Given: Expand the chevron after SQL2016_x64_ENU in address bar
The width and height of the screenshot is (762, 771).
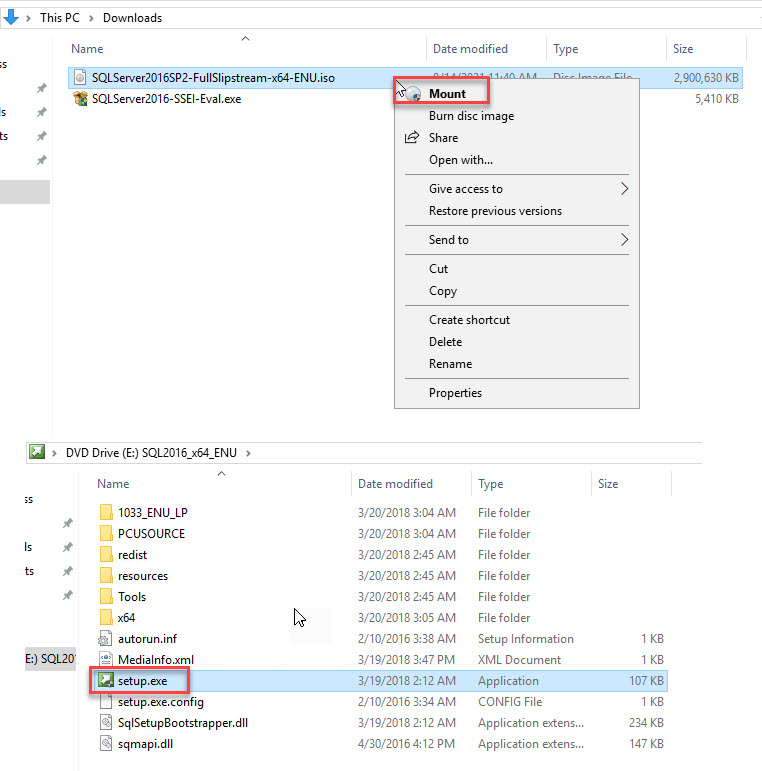Looking at the screenshot, I should (248, 452).
